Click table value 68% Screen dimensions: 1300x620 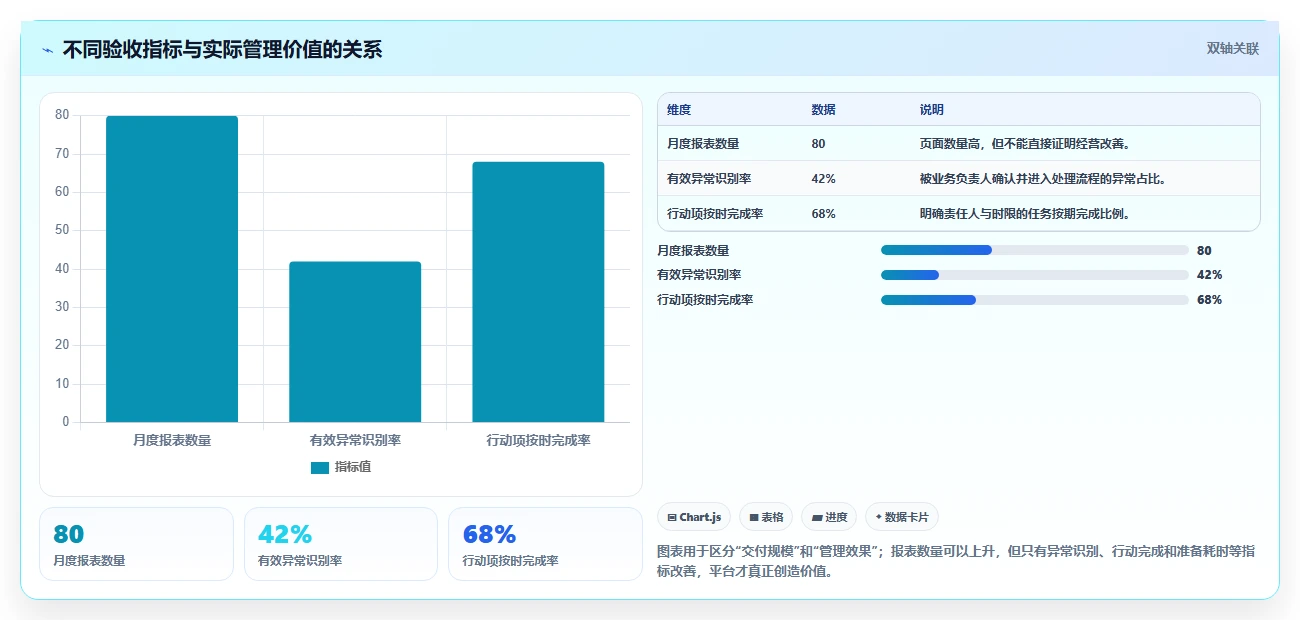click(824, 214)
